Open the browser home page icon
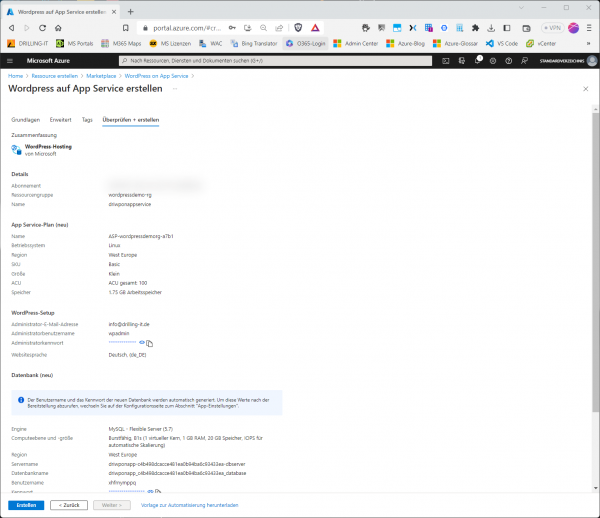Screen dimensions: 600x518 tap(58, 28)
